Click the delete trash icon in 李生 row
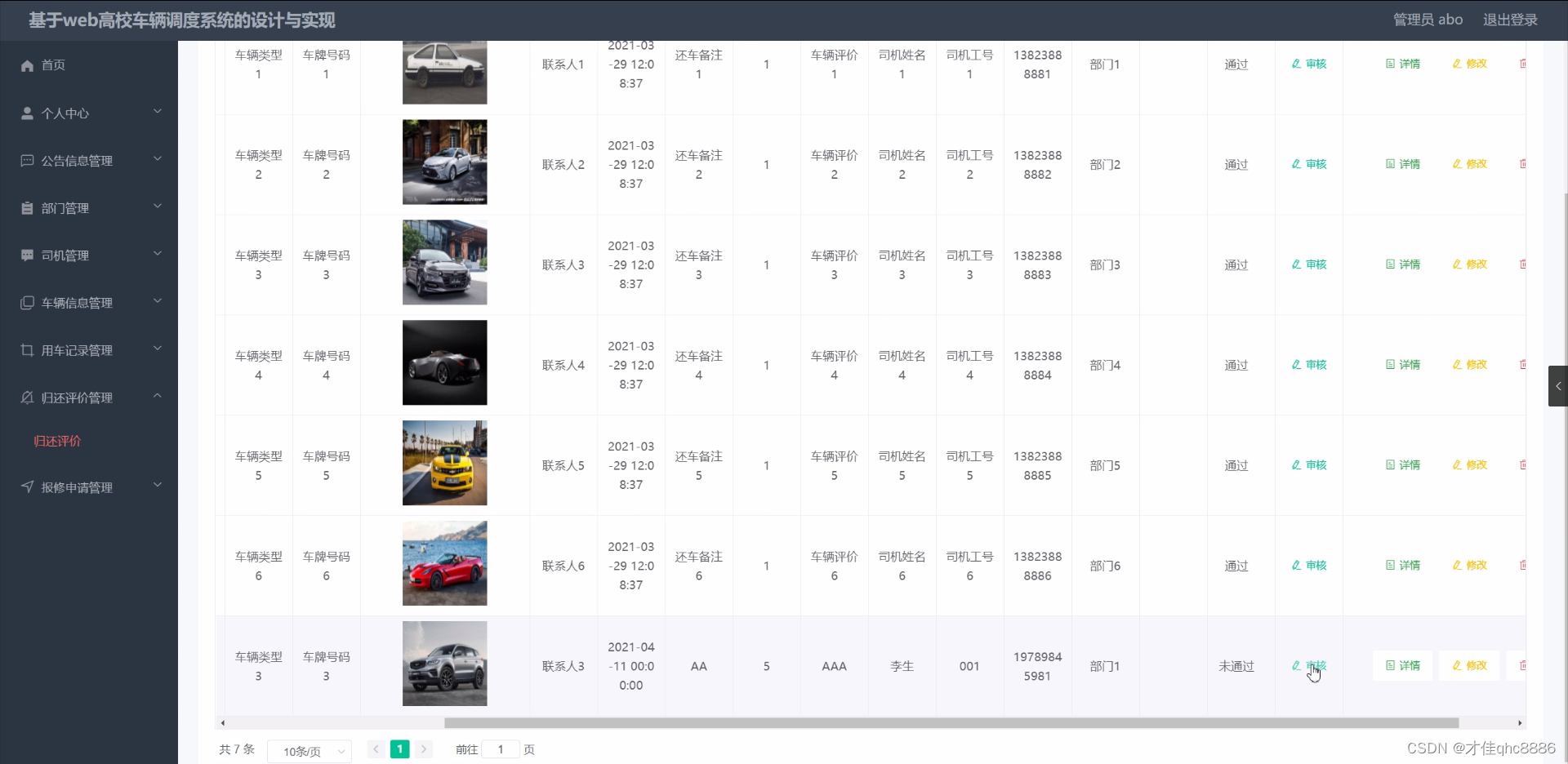This screenshot has width=1568, height=764. [1522, 666]
